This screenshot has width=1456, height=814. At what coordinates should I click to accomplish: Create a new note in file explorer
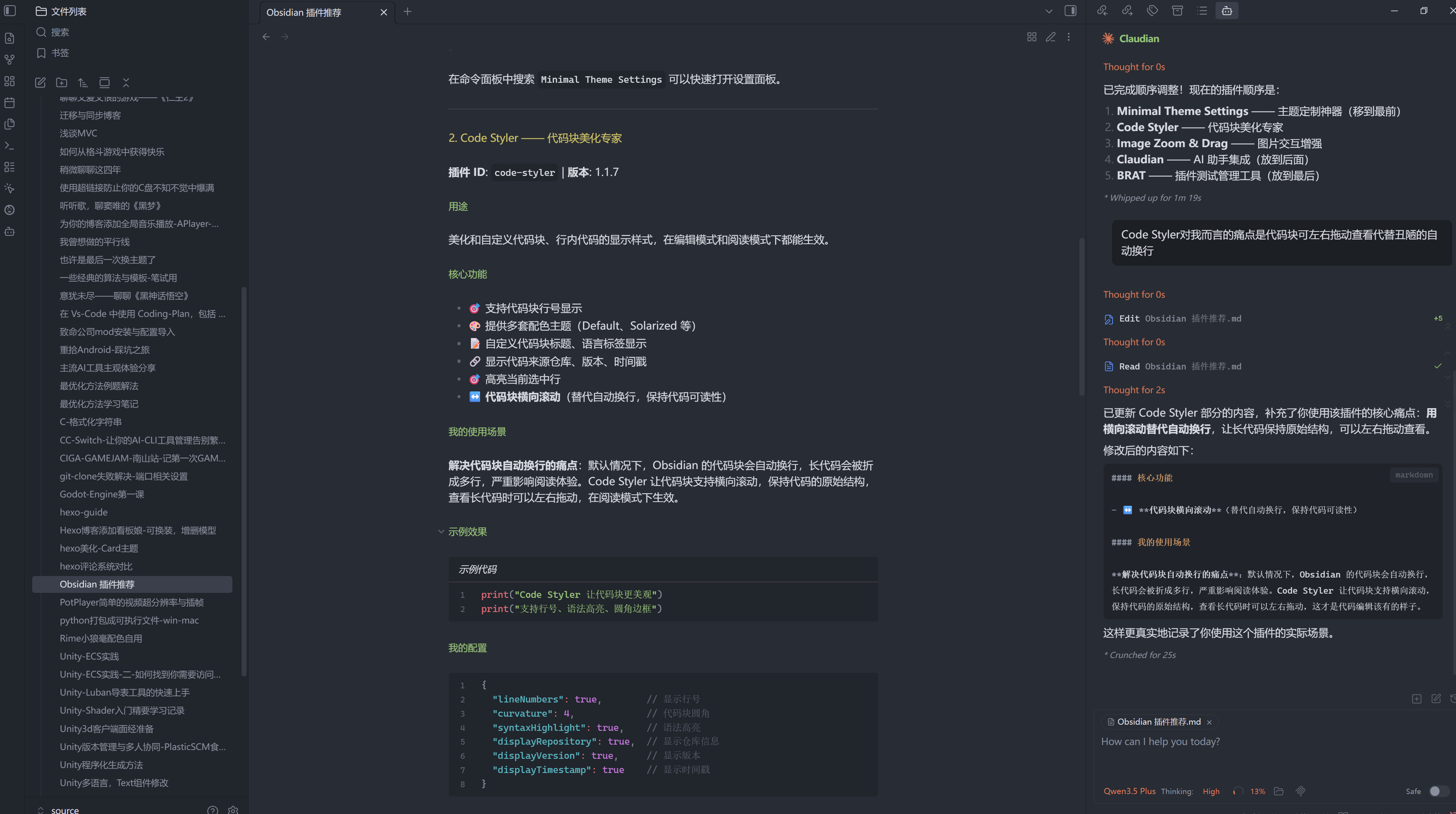pyautogui.click(x=40, y=82)
